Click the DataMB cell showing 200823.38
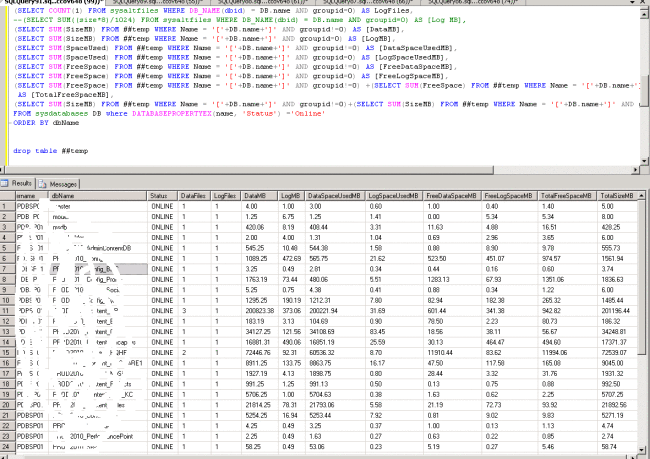The image size is (650, 459). [259, 310]
